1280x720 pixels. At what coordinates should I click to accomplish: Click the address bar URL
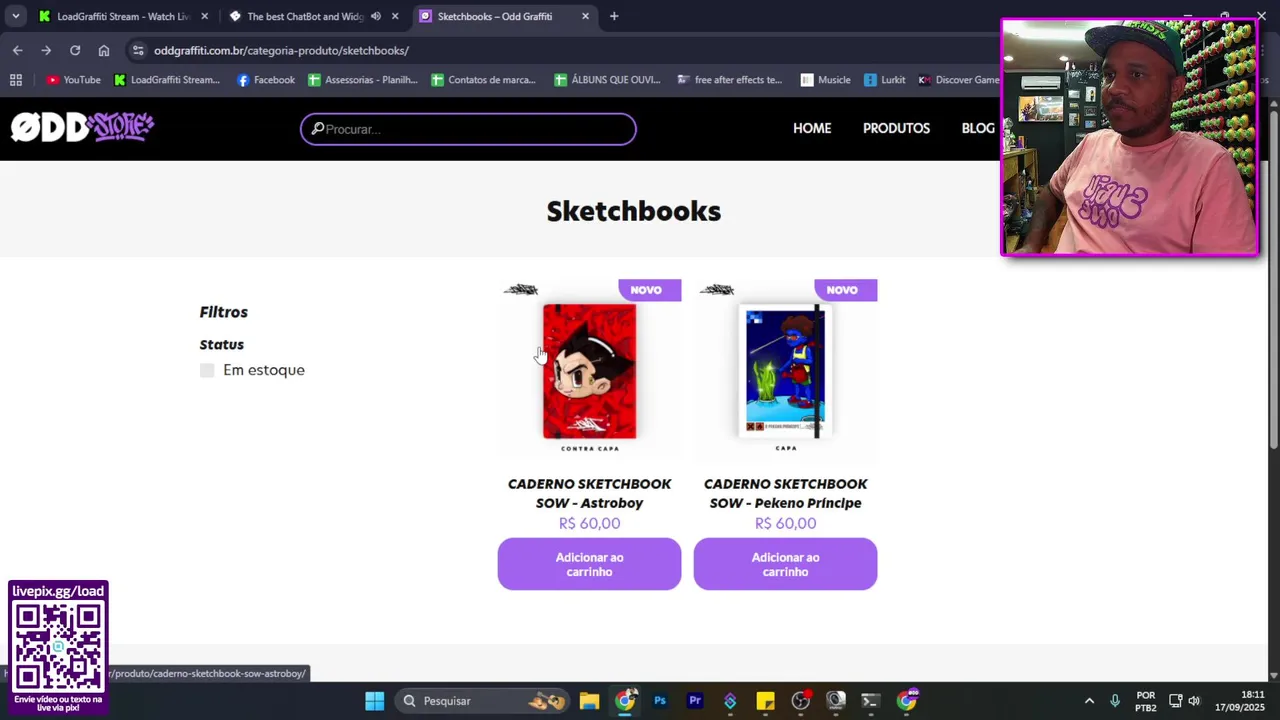281,50
